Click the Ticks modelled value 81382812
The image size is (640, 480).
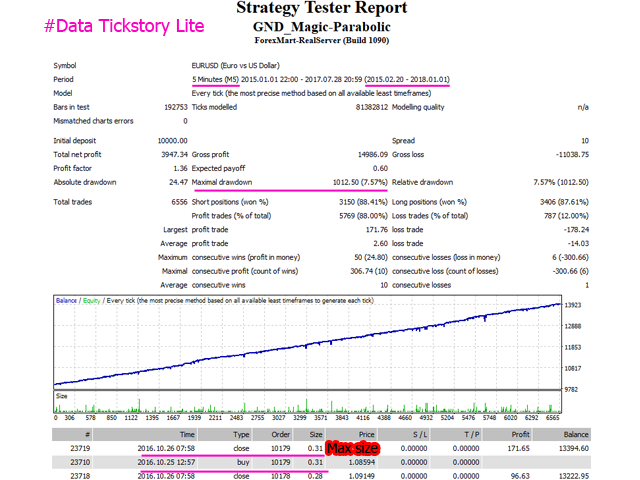coord(371,107)
